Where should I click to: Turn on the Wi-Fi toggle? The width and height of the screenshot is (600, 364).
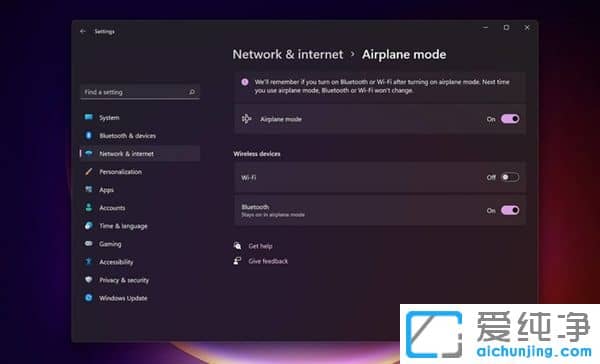coord(510,177)
